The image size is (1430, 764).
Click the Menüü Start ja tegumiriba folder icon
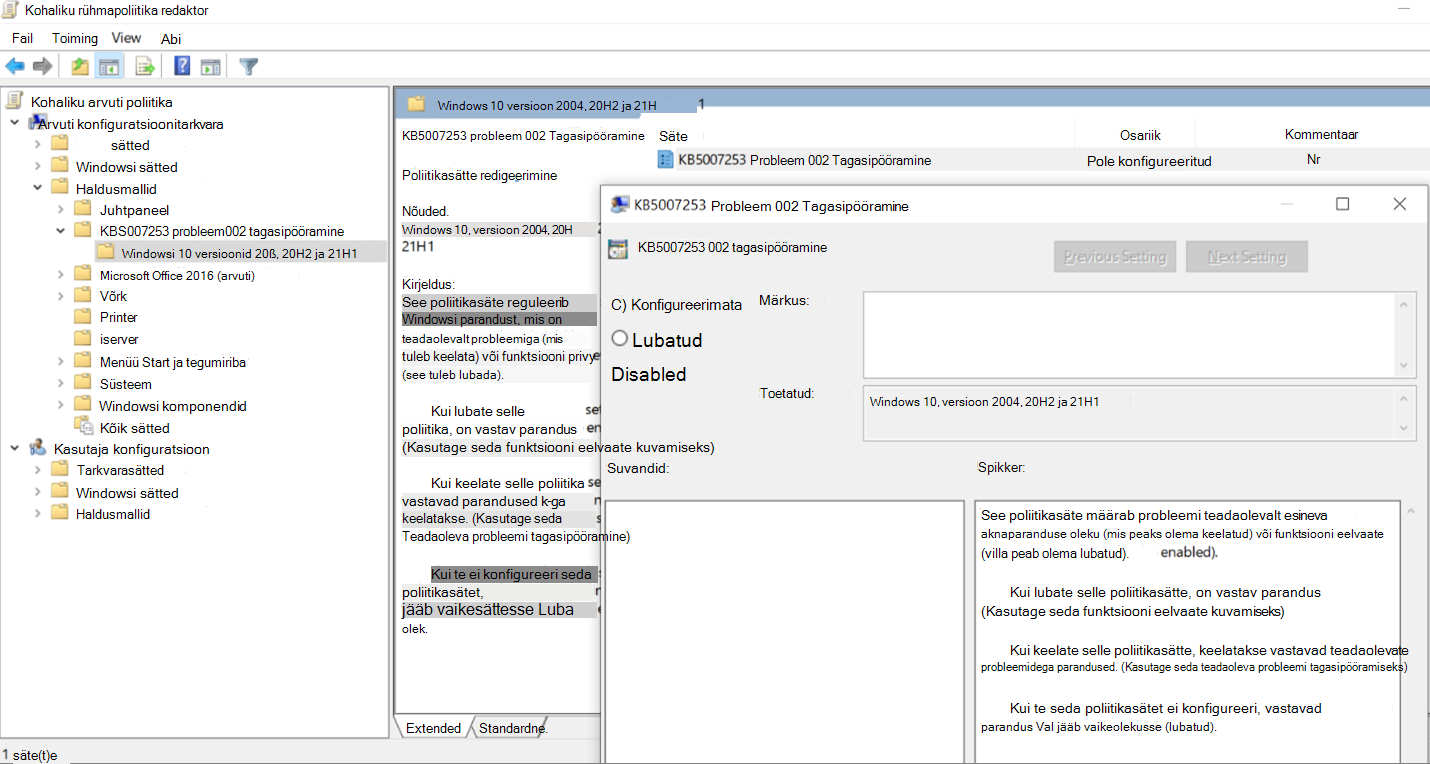(x=82, y=361)
